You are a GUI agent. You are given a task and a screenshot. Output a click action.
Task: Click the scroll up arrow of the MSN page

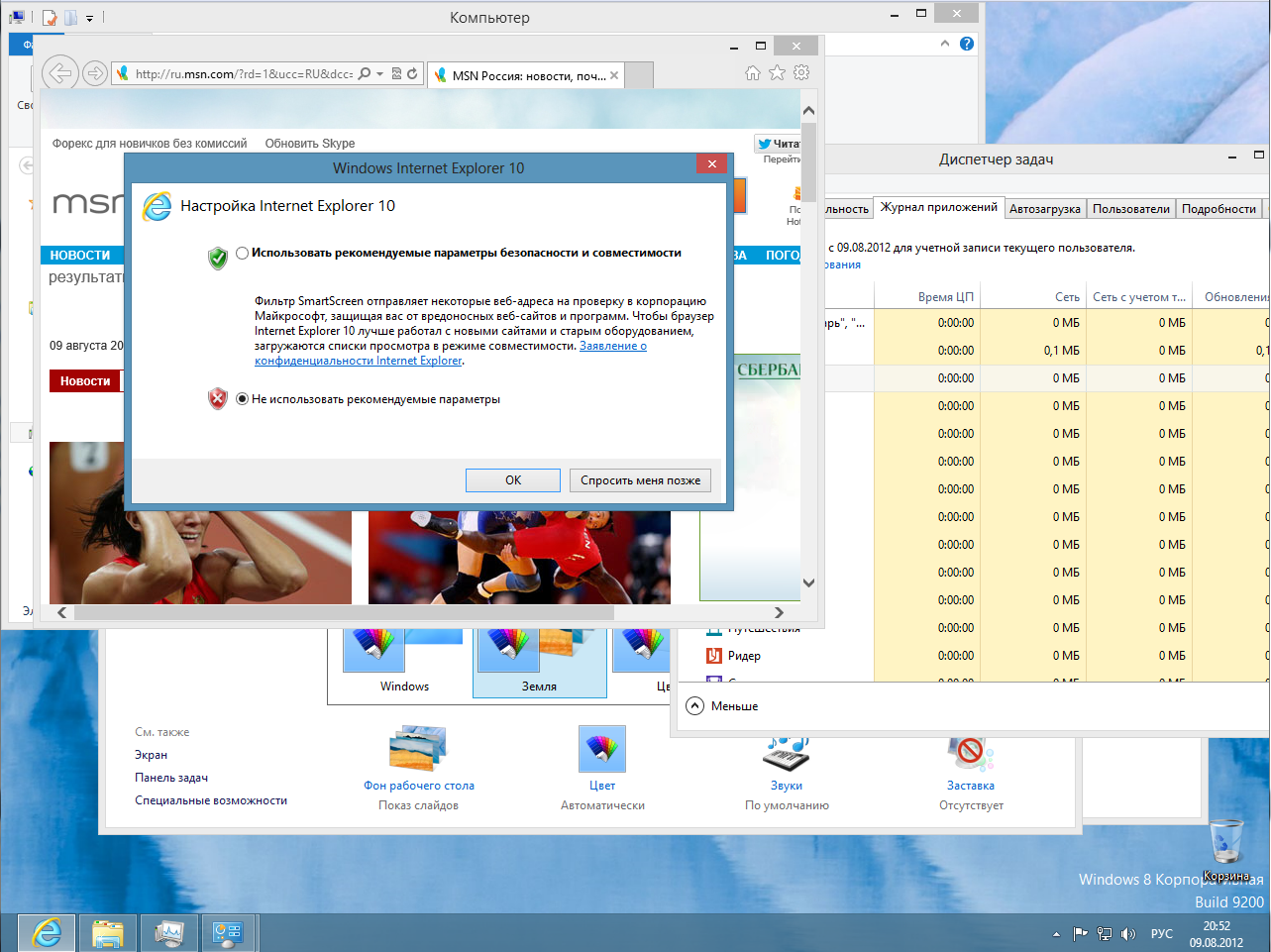point(808,111)
